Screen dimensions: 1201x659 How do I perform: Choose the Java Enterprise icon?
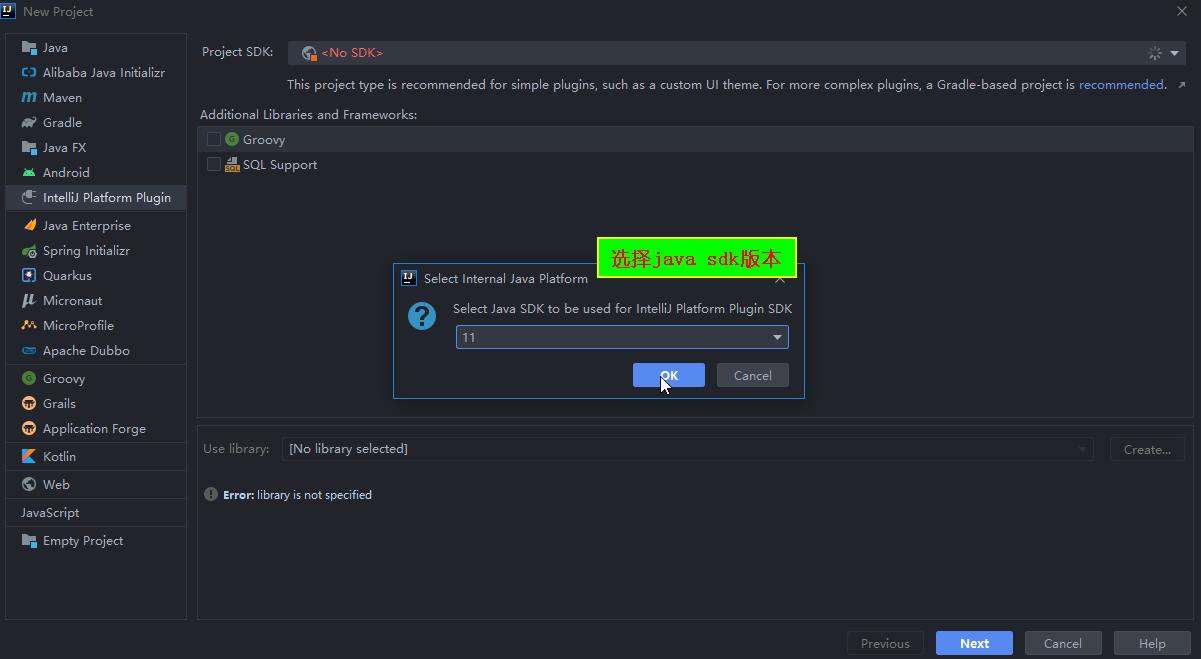[x=29, y=225]
